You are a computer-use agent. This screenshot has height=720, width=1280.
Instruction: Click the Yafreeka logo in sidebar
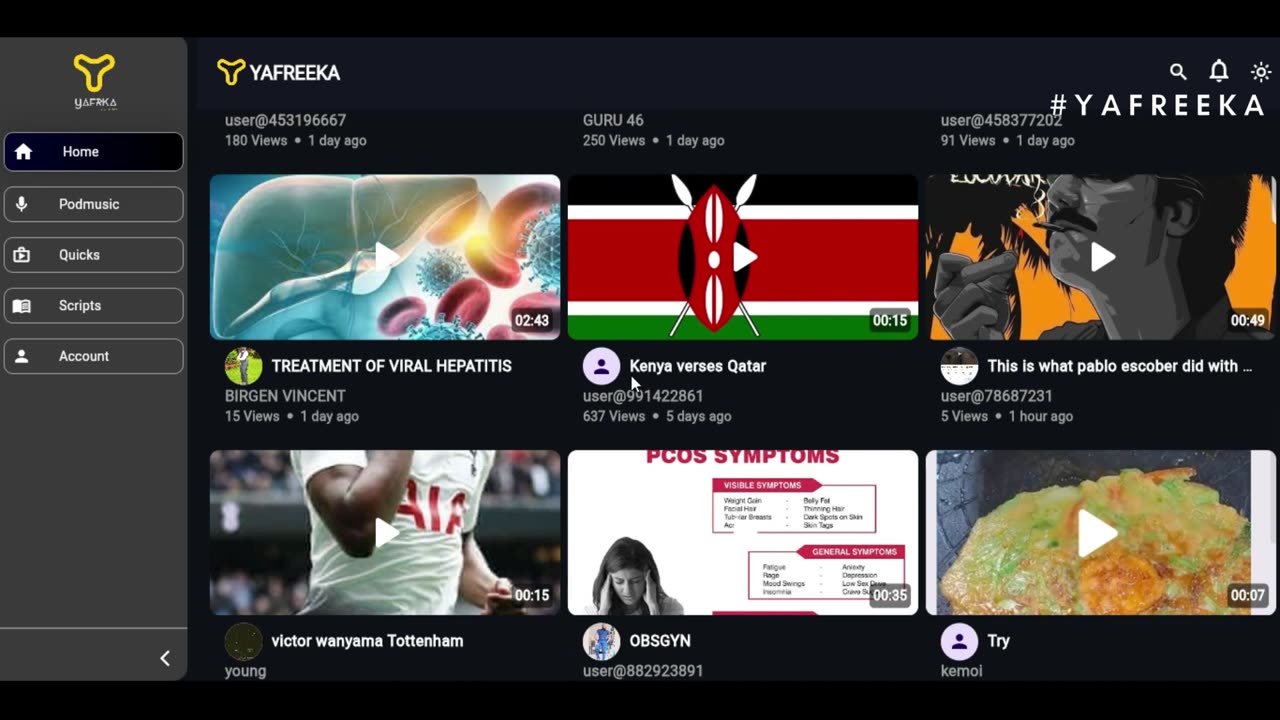tap(95, 82)
